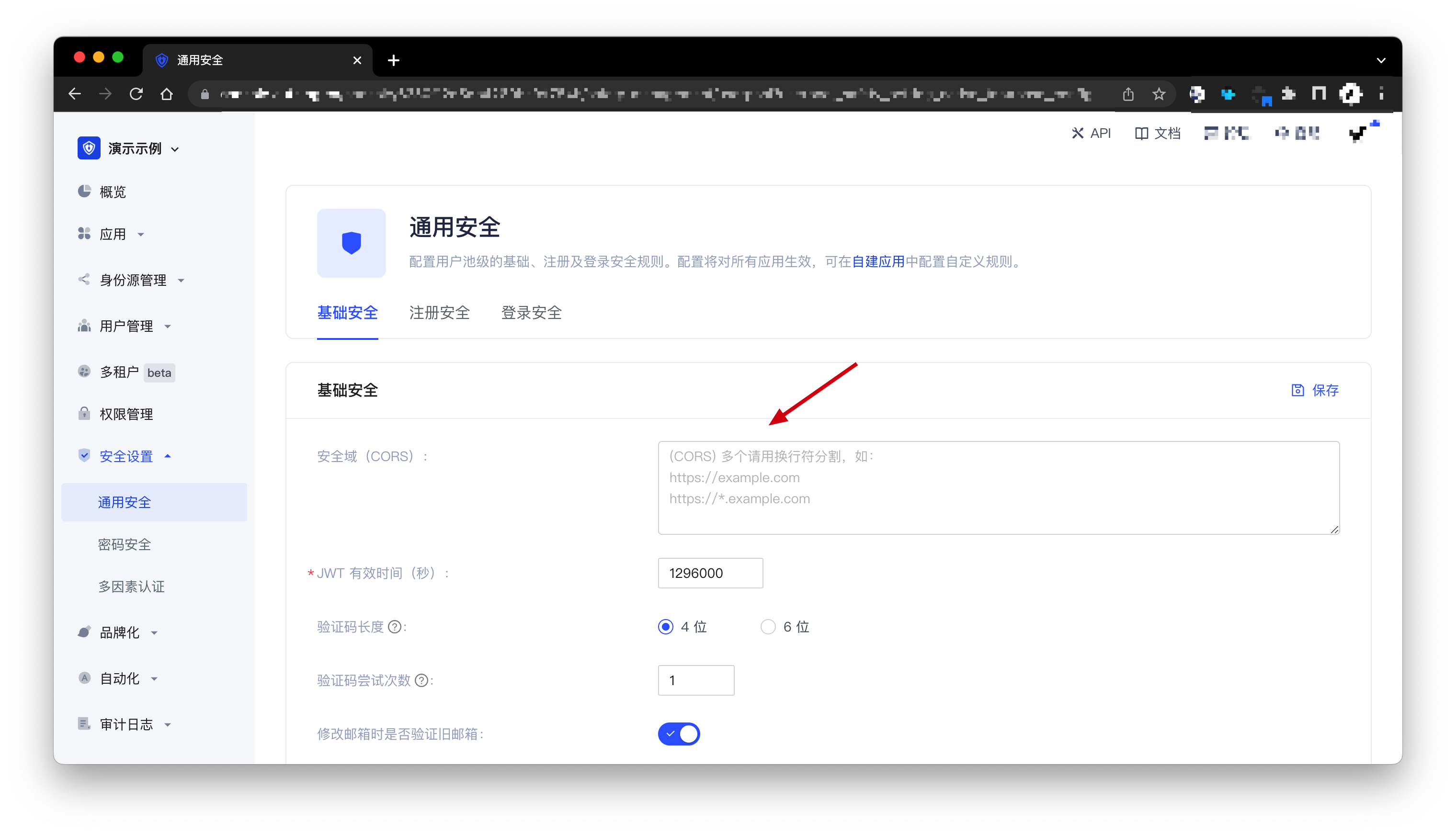Open 密码安全 in sidebar
Image resolution: width=1456 pixels, height=835 pixels.
124,545
